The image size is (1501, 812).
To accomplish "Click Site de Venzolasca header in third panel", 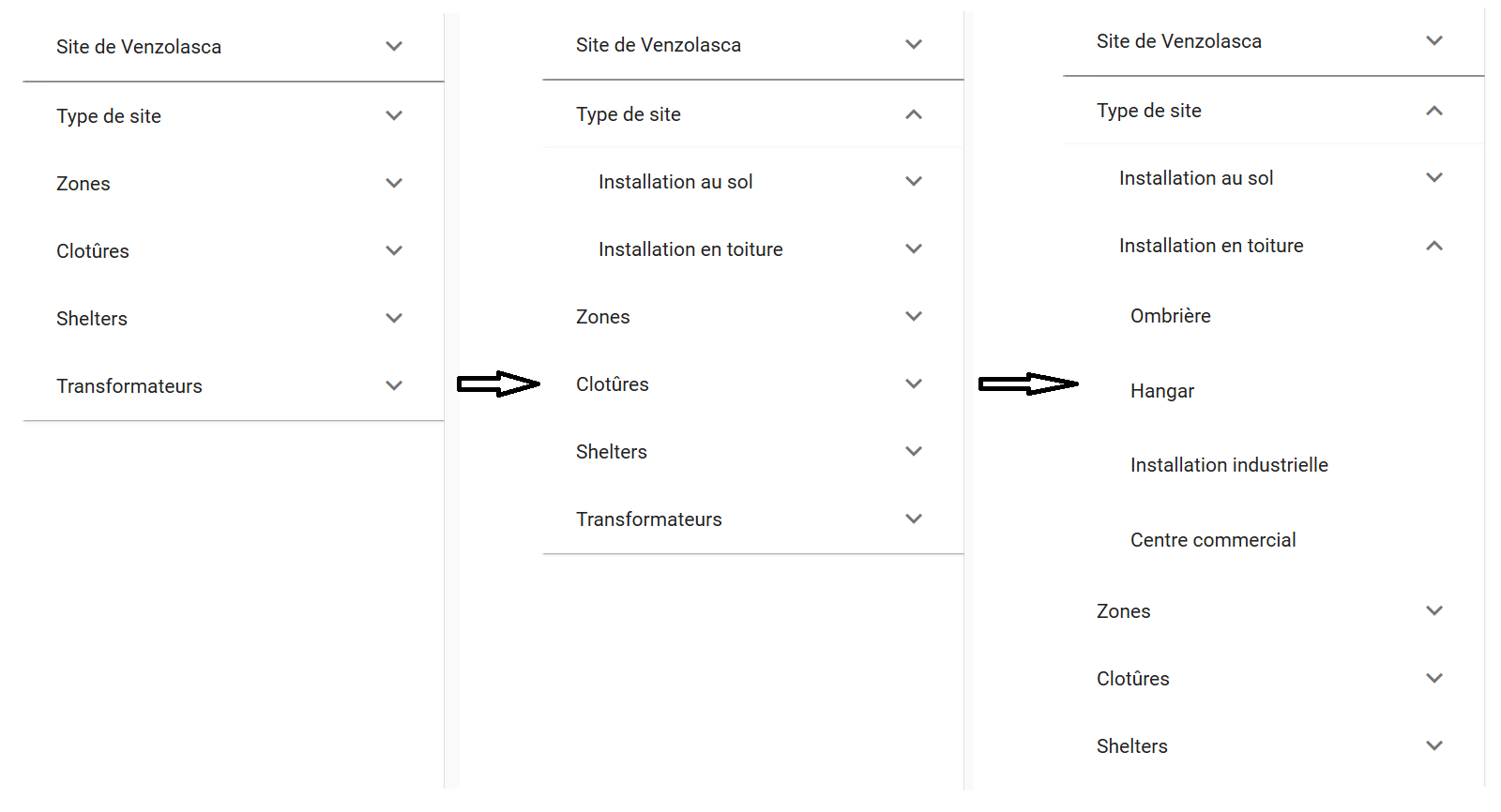I will click(1178, 41).
